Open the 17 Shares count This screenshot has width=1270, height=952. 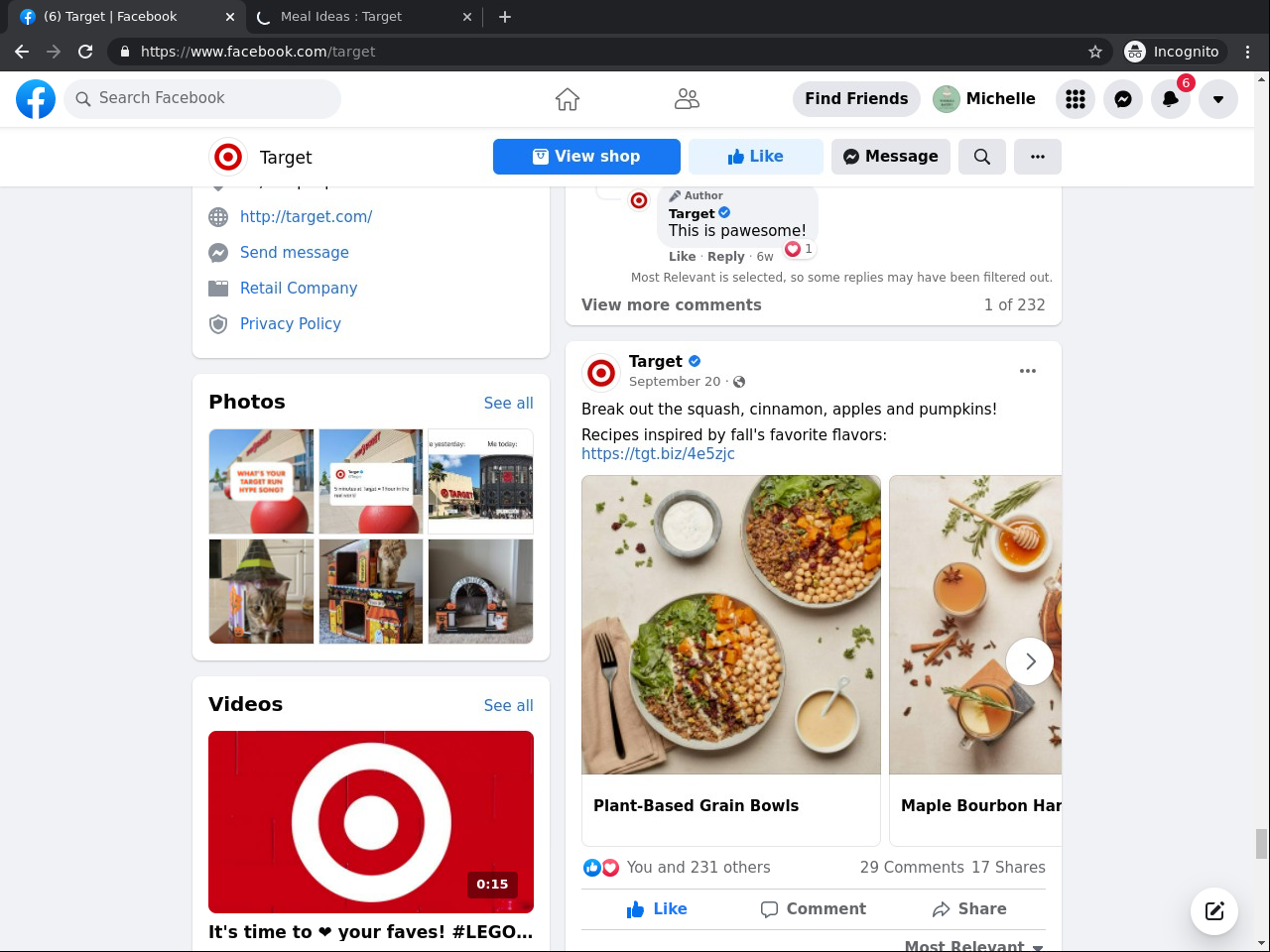coord(1008,868)
